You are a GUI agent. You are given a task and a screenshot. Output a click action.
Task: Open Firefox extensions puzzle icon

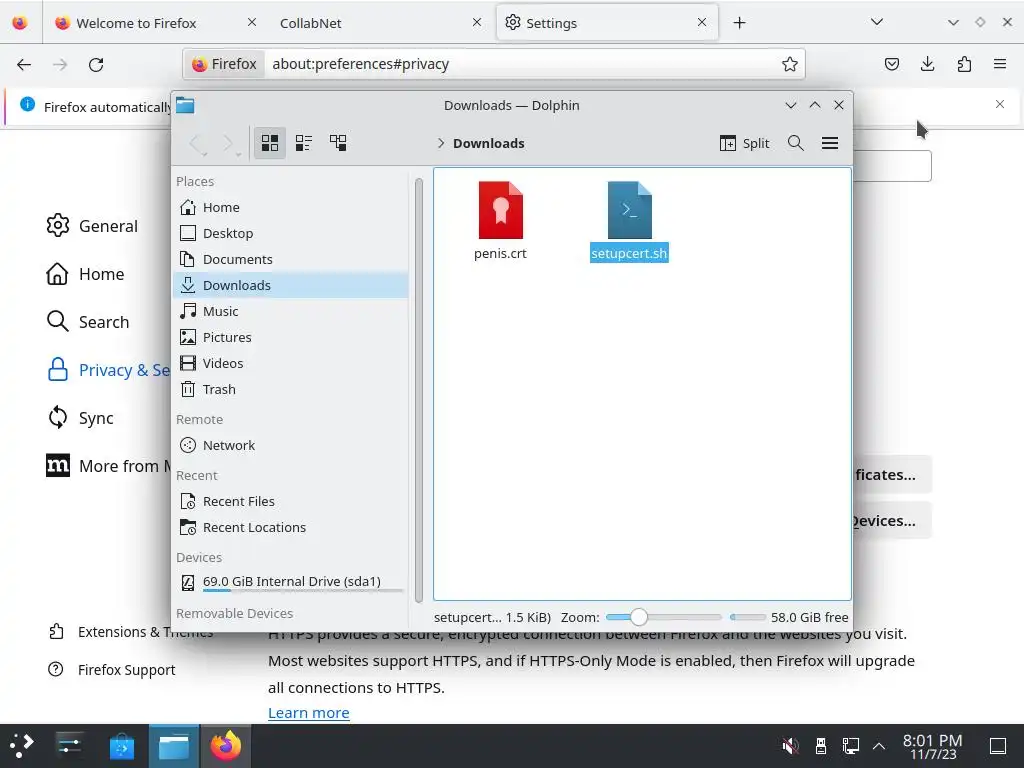[964, 64]
